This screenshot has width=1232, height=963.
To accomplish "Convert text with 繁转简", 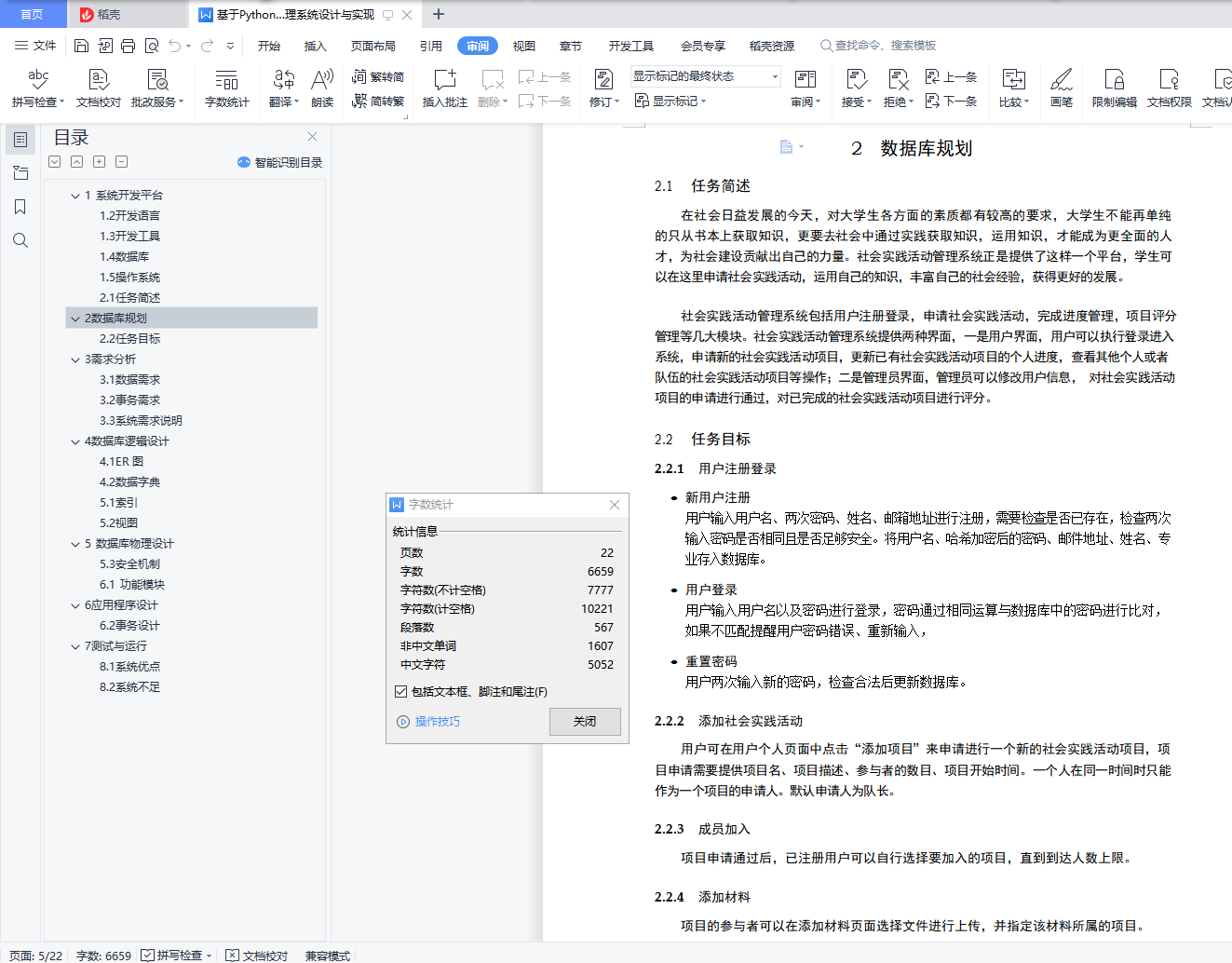I will click(x=378, y=77).
